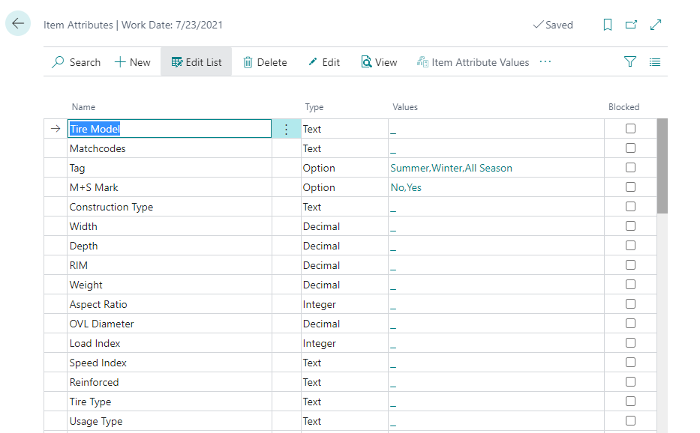This screenshot has width=700, height=433.
Task: Select the Load Index name cell
Action: [x=170, y=343]
